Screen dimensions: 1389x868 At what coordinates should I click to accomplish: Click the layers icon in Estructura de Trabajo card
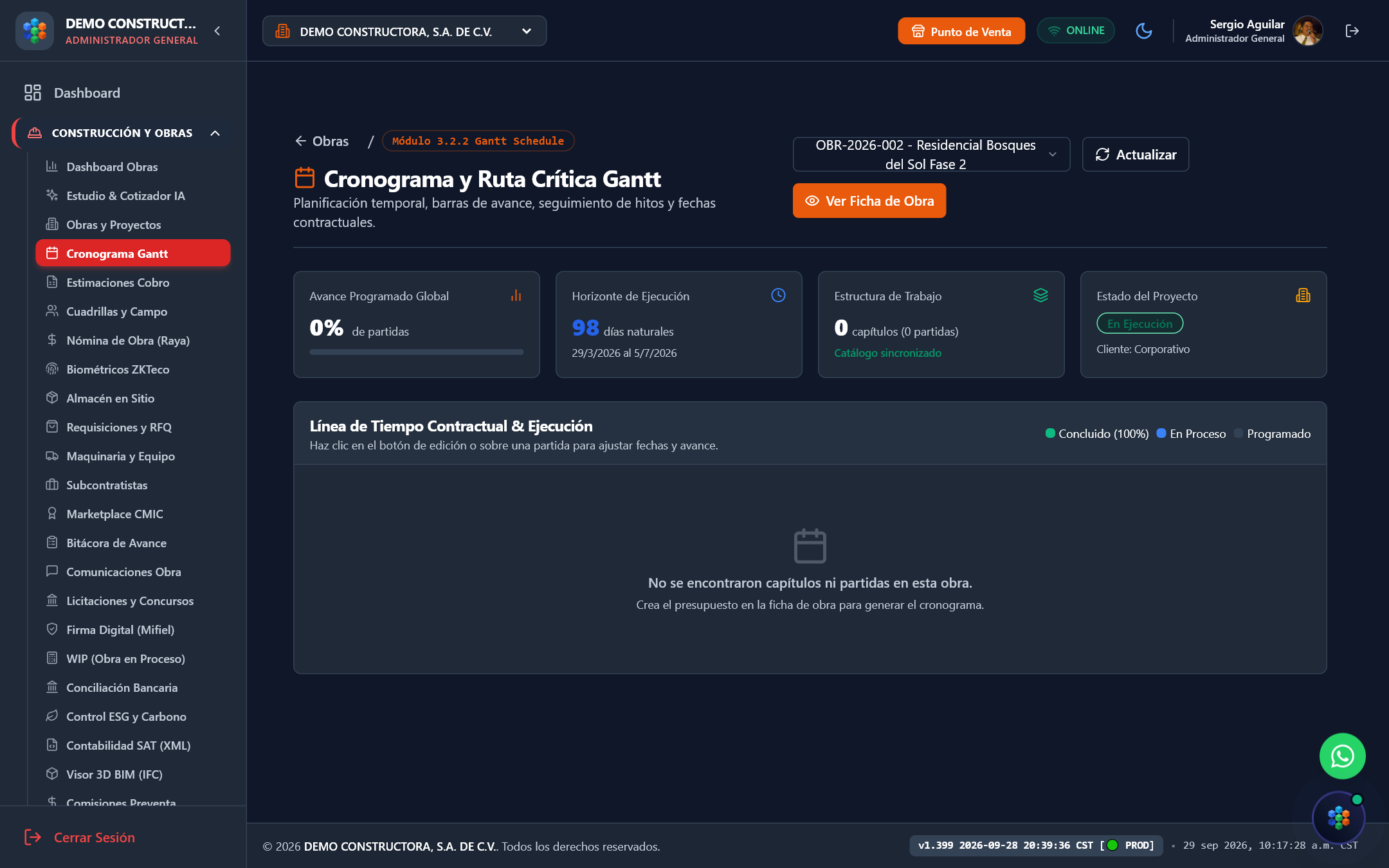pos(1040,295)
